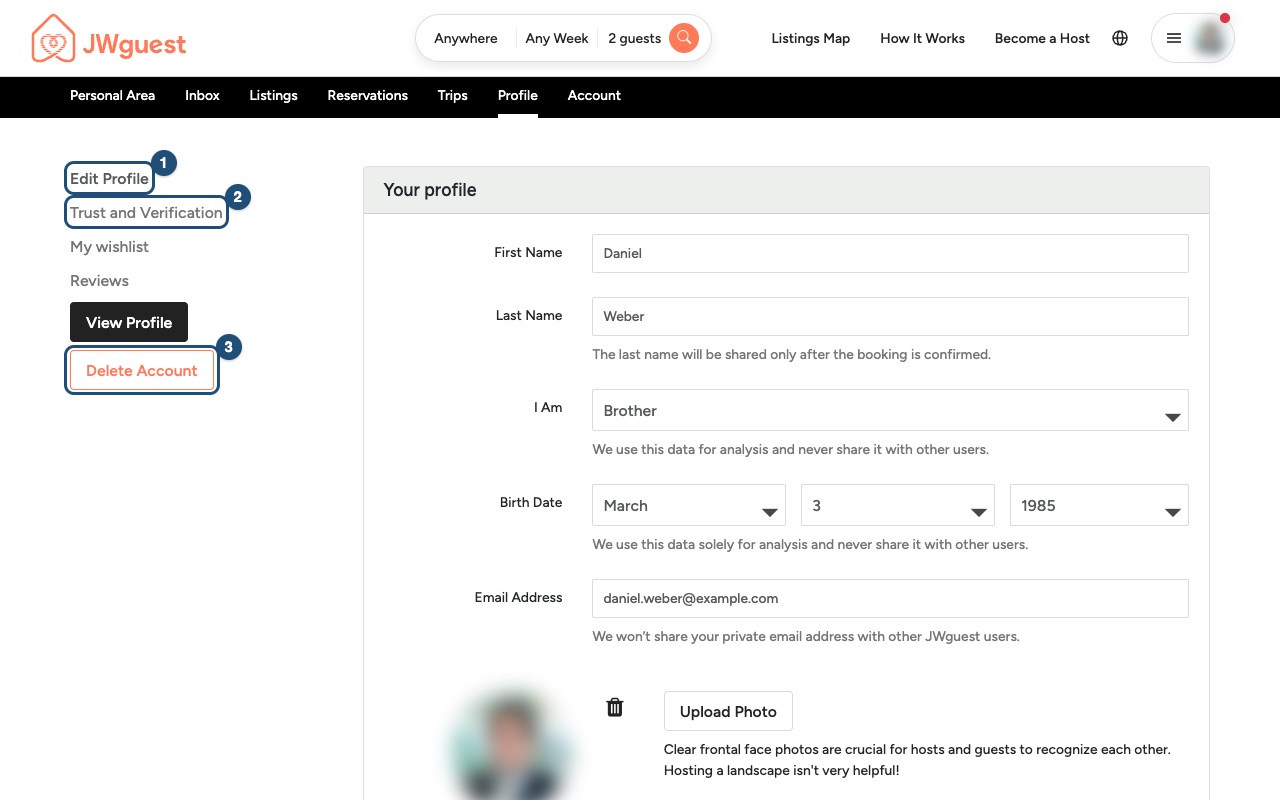Click Any Week in search bar
Image resolution: width=1280 pixels, height=800 pixels.
(557, 38)
